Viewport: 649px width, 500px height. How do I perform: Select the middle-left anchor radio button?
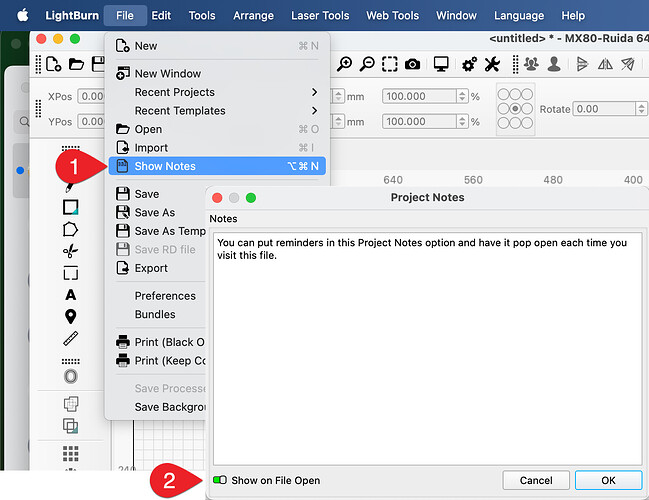tap(503, 109)
